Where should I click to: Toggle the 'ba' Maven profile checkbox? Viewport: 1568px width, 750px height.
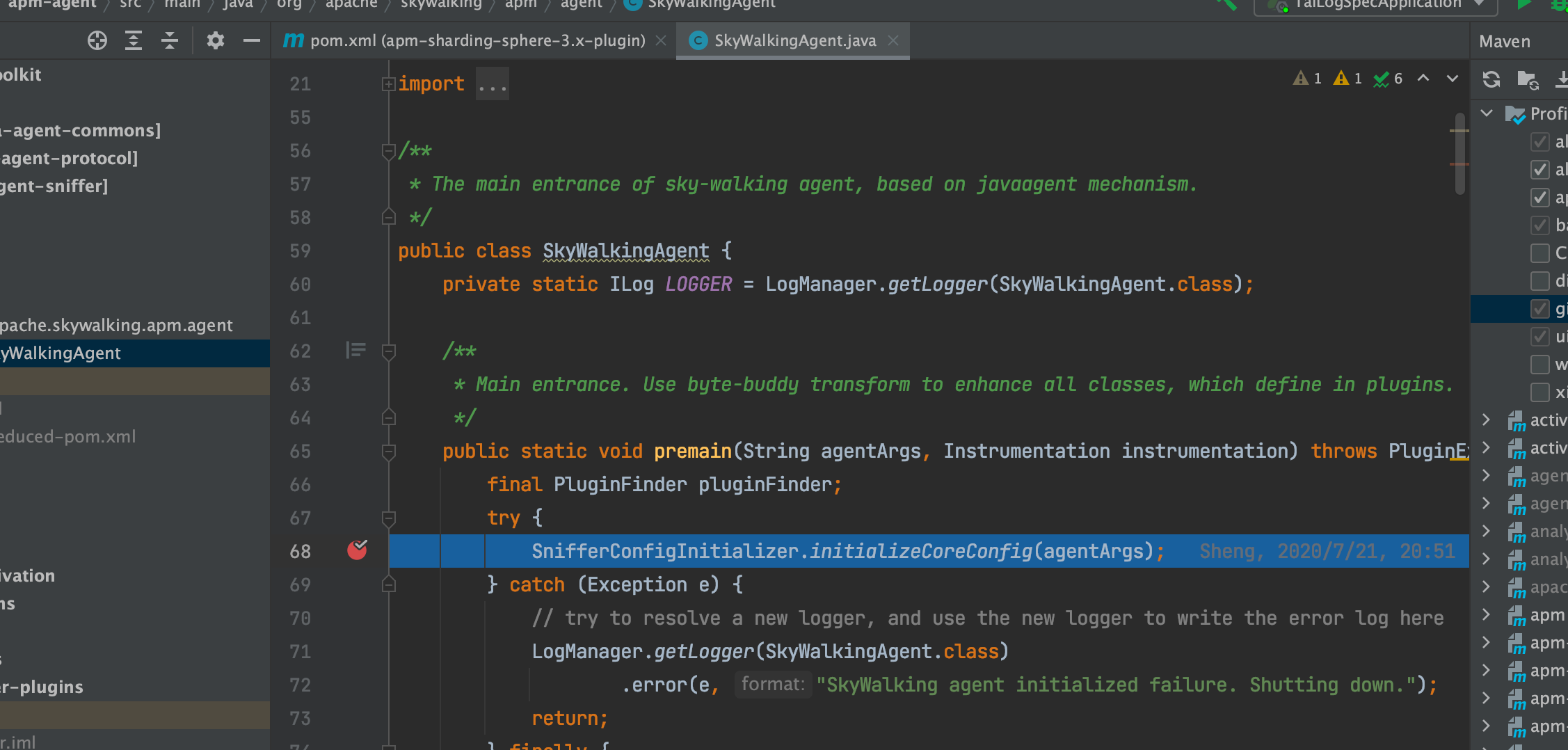pyautogui.click(x=1540, y=225)
